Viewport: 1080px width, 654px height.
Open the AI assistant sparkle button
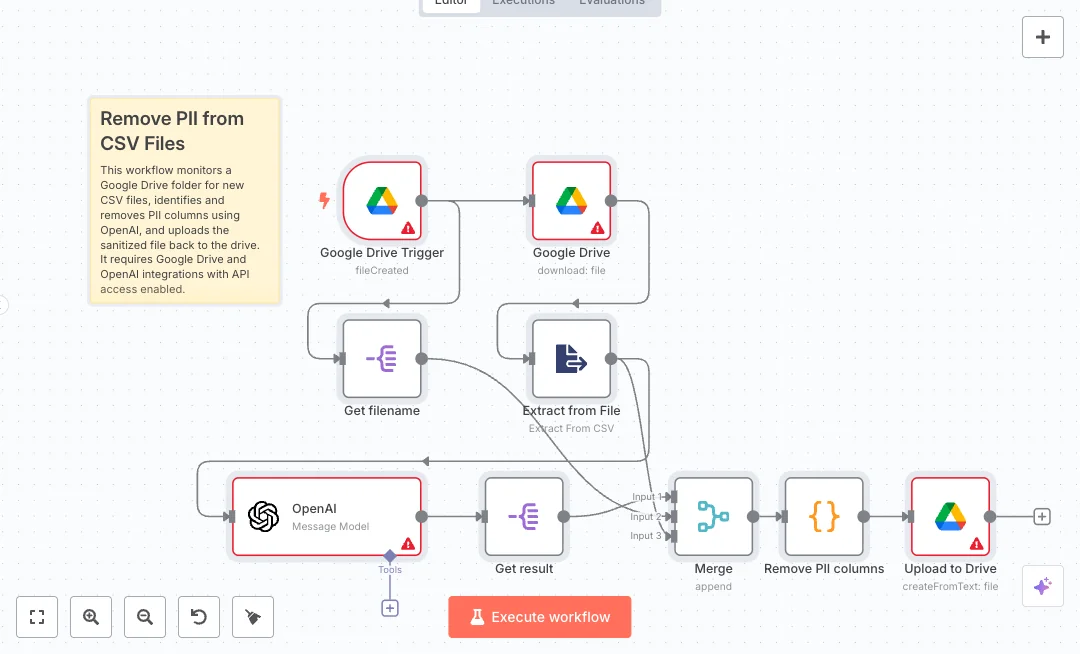pyautogui.click(x=1042, y=586)
